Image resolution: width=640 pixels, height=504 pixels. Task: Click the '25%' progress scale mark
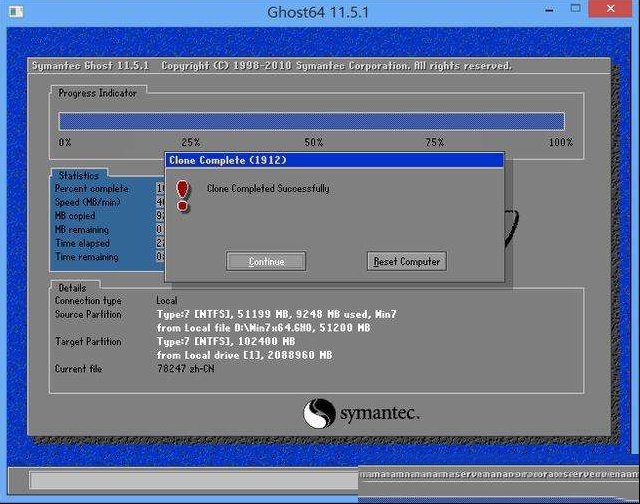(x=191, y=142)
